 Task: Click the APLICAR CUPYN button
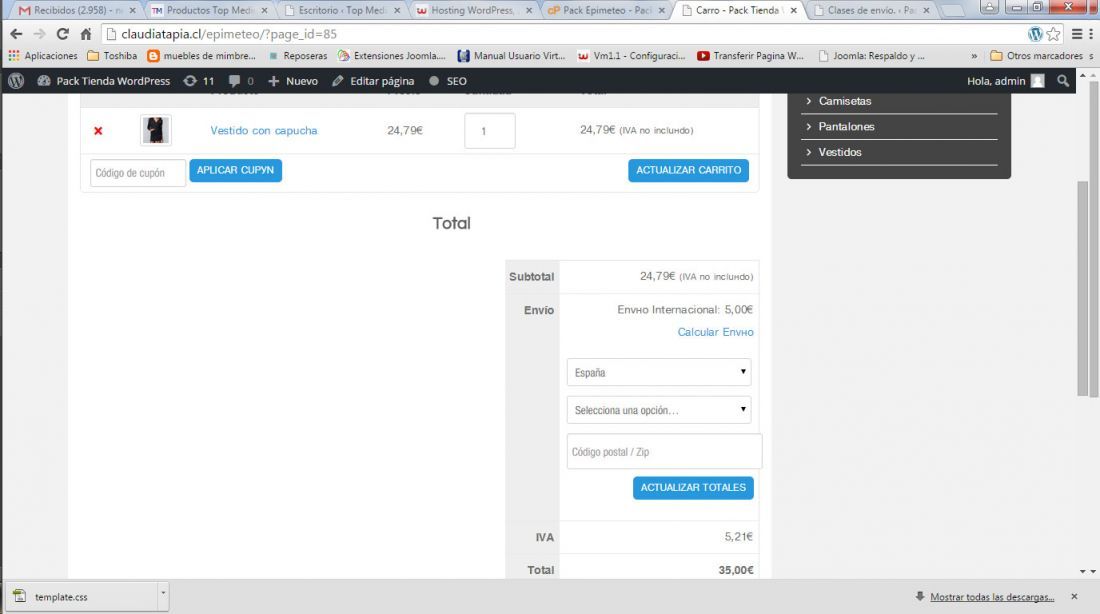pos(236,171)
